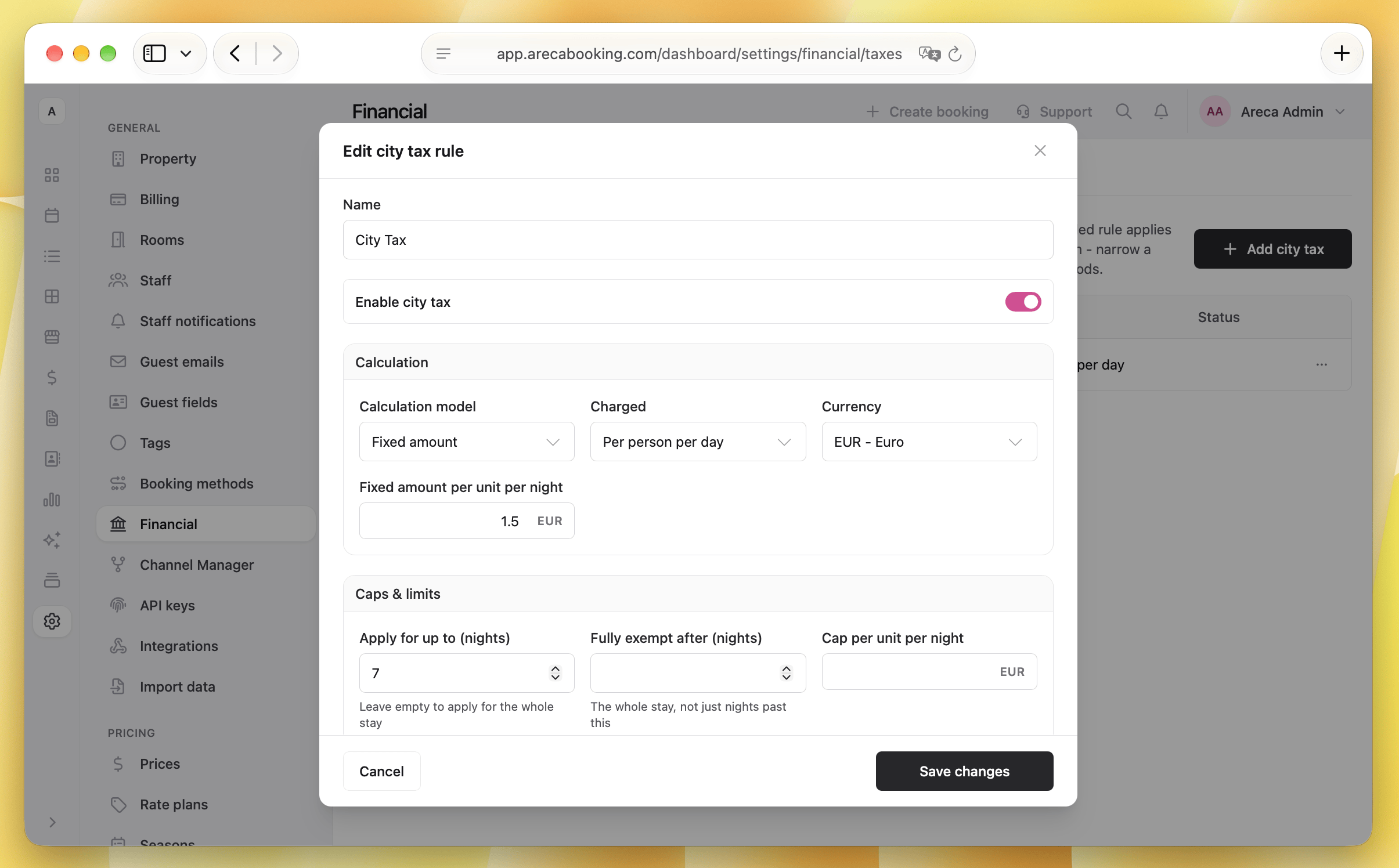Open a new tab with the plus button
Viewport: 1399px width, 868px height.
point(1342,53)
